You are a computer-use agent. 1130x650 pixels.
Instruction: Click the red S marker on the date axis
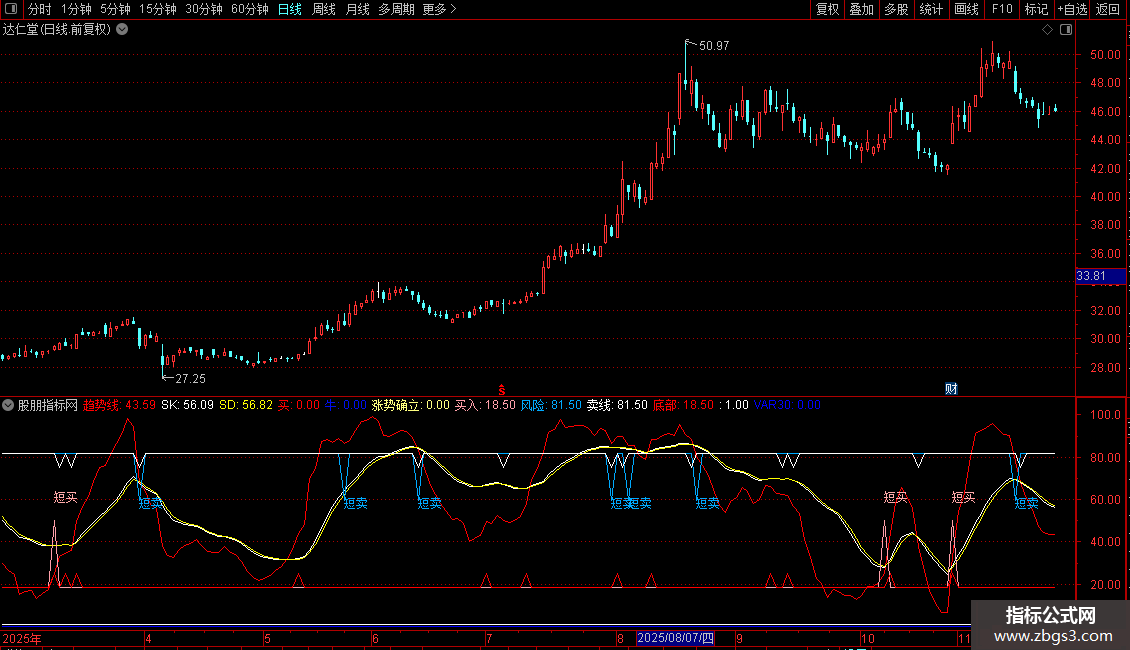pyautogui.click(x=502, y=390)
